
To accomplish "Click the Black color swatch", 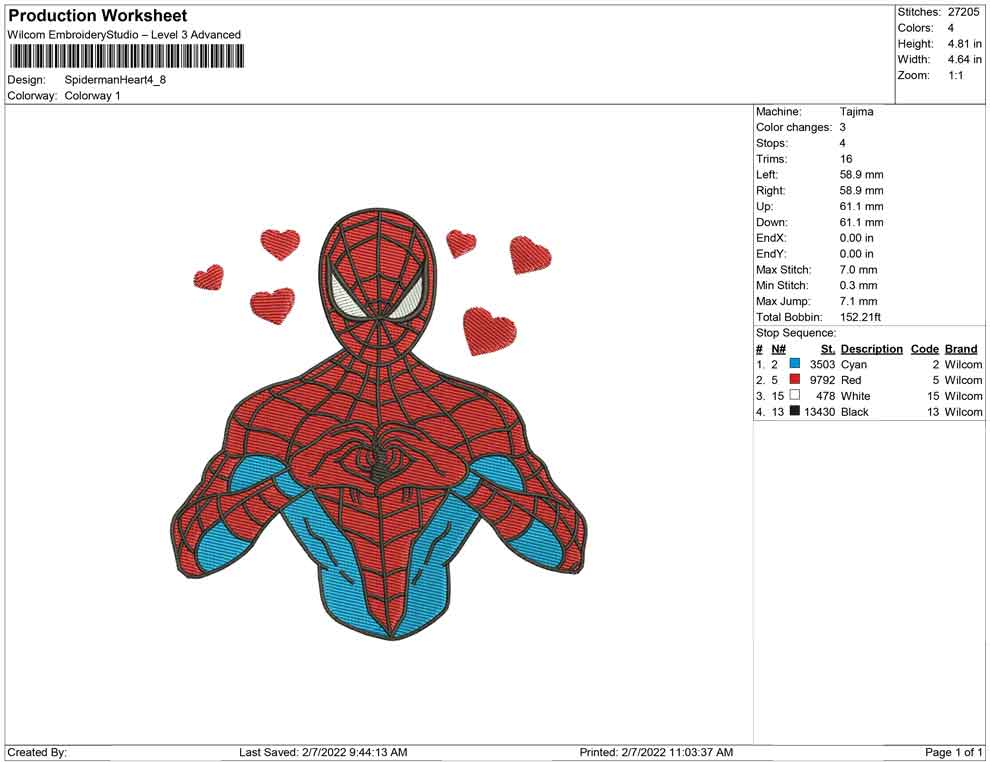I will (795, 411).
